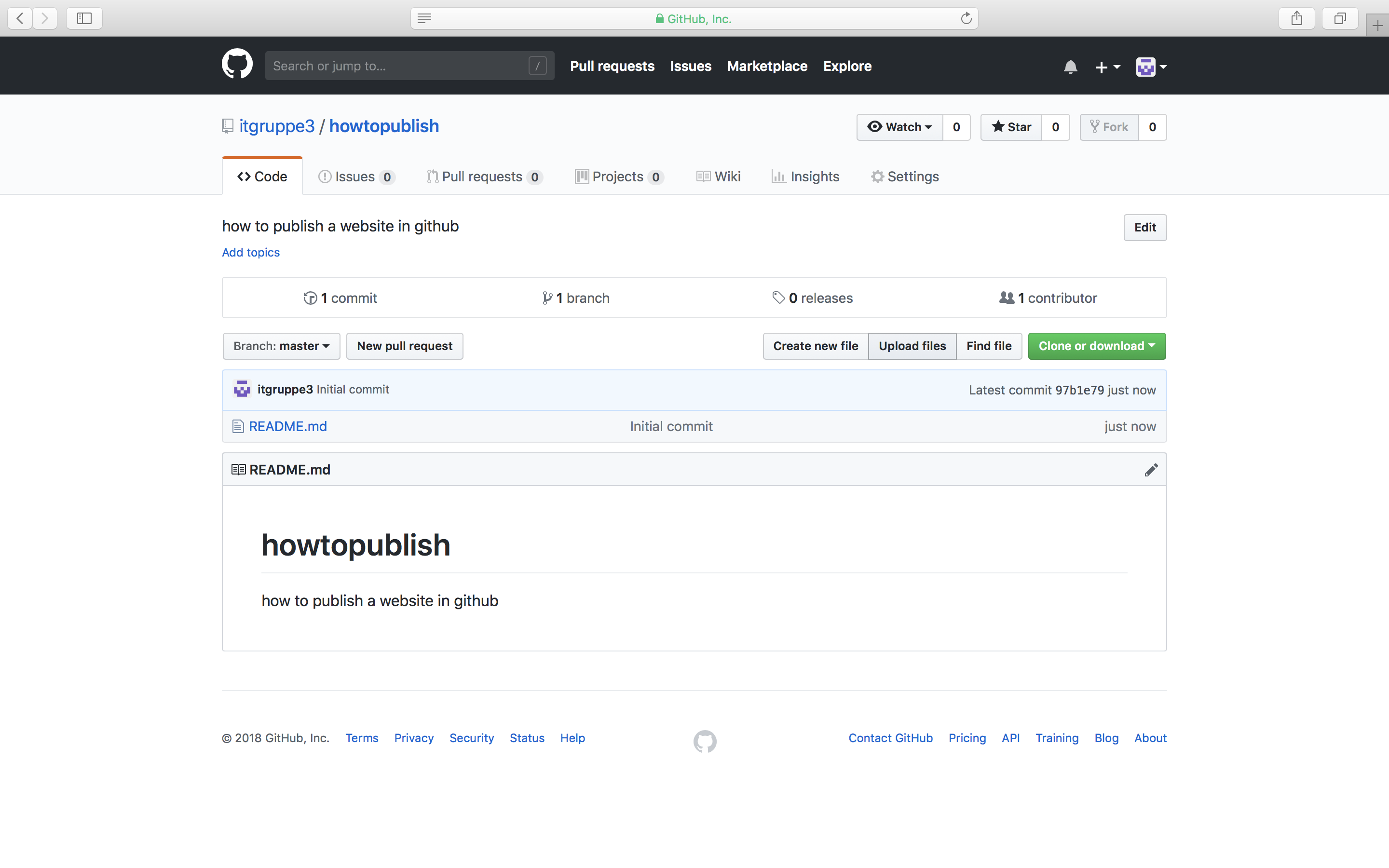Open the Watch dropdown
Image resolution: width=1389 pixels, height=868 pixels.
[899, 127]
